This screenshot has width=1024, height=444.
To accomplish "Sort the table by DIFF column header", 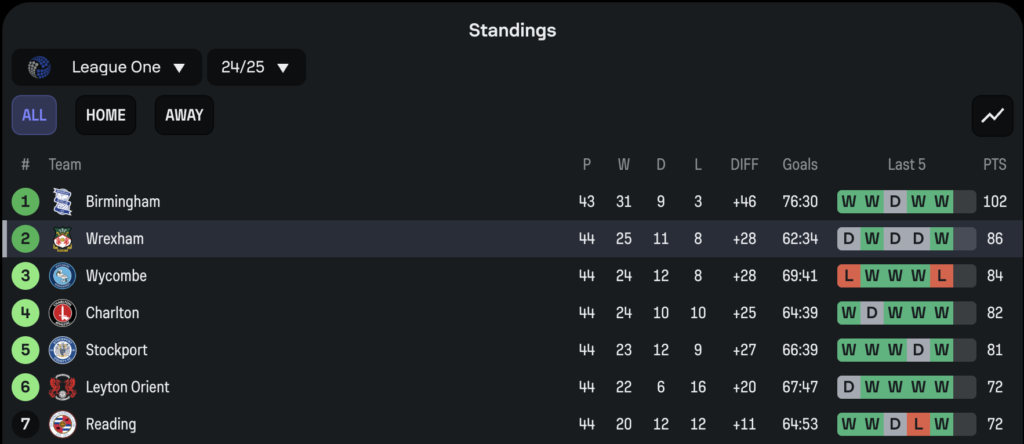I will (744, 165).
